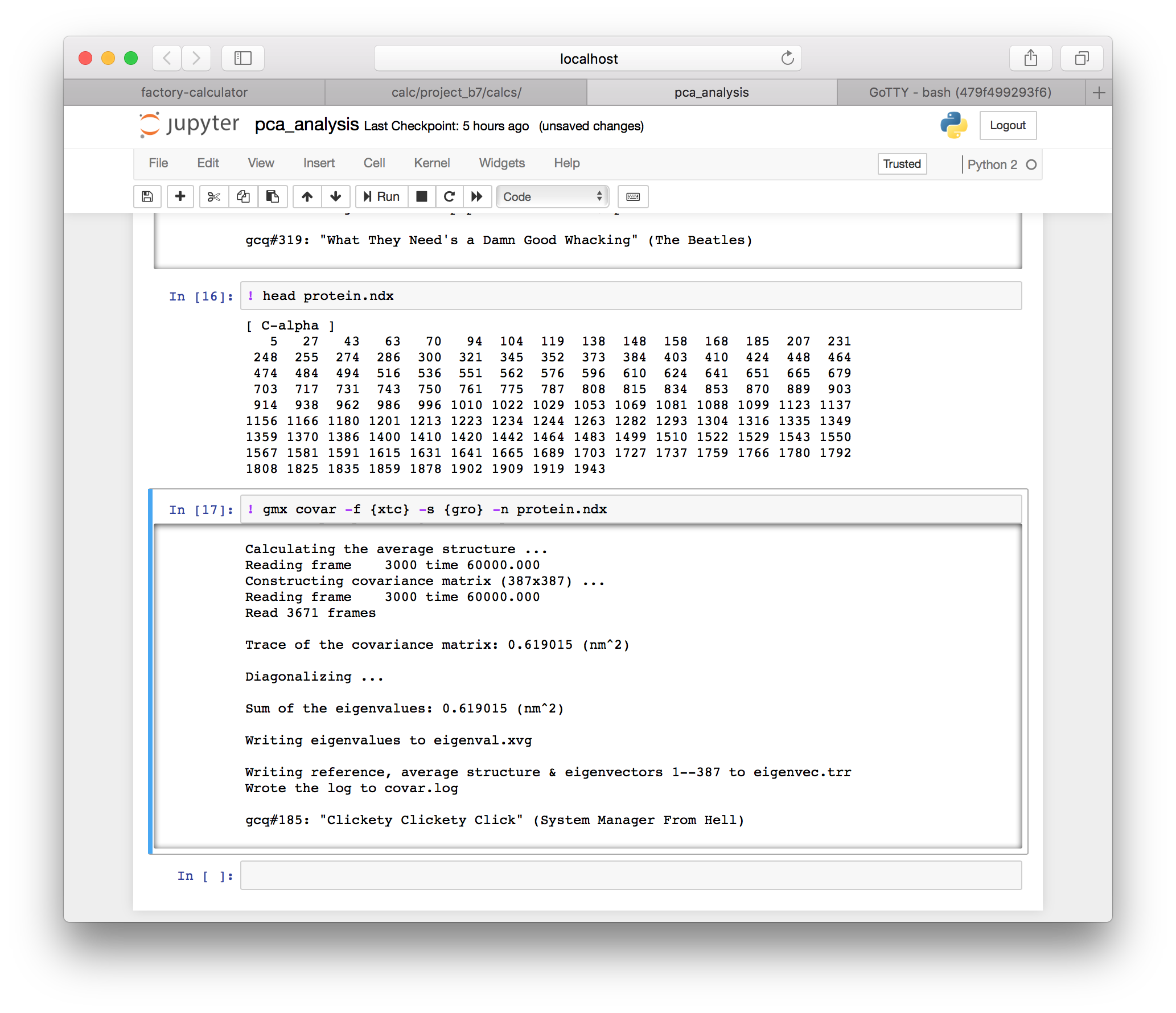Select the pca_analysis browser tab
The image size is (1176, 1013).
[x=712, y=92]
